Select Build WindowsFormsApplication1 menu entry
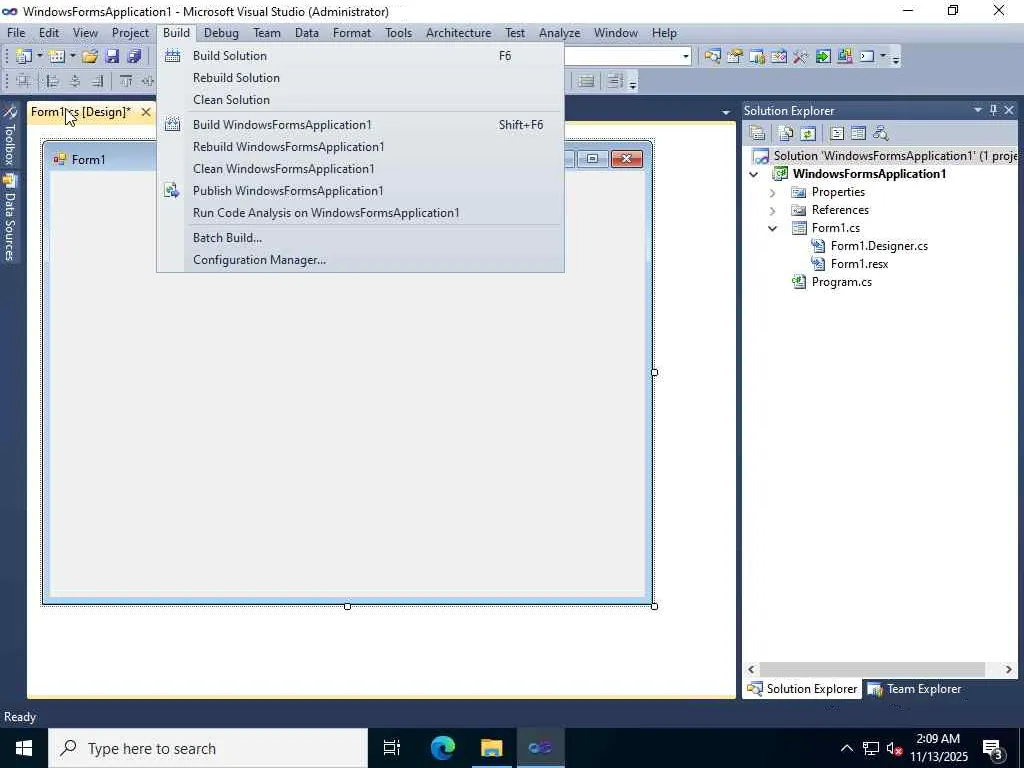This screenshot has width=1024, height=768. [360, 125]
